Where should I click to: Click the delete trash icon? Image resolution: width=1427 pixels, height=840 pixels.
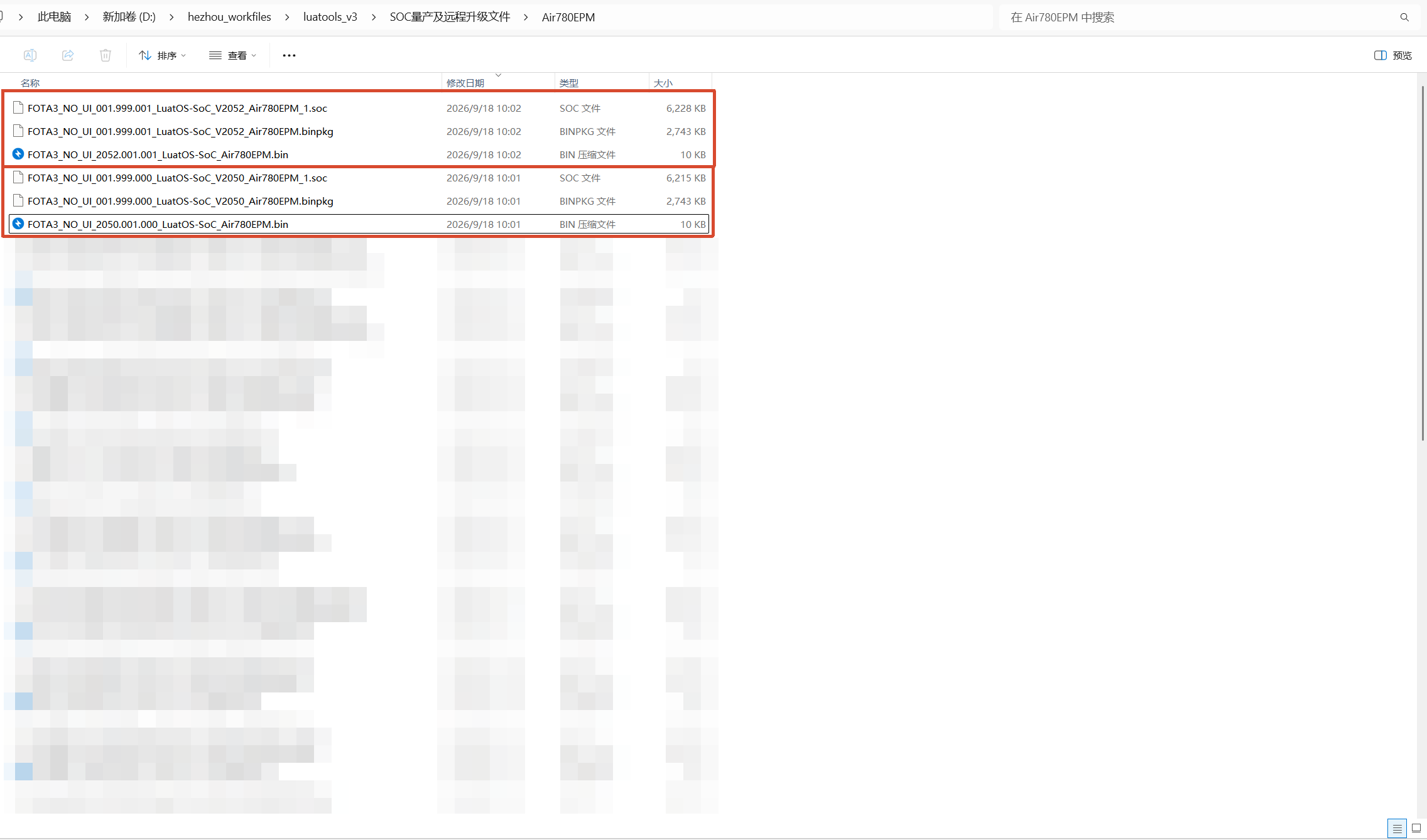[x=106, y=55]
